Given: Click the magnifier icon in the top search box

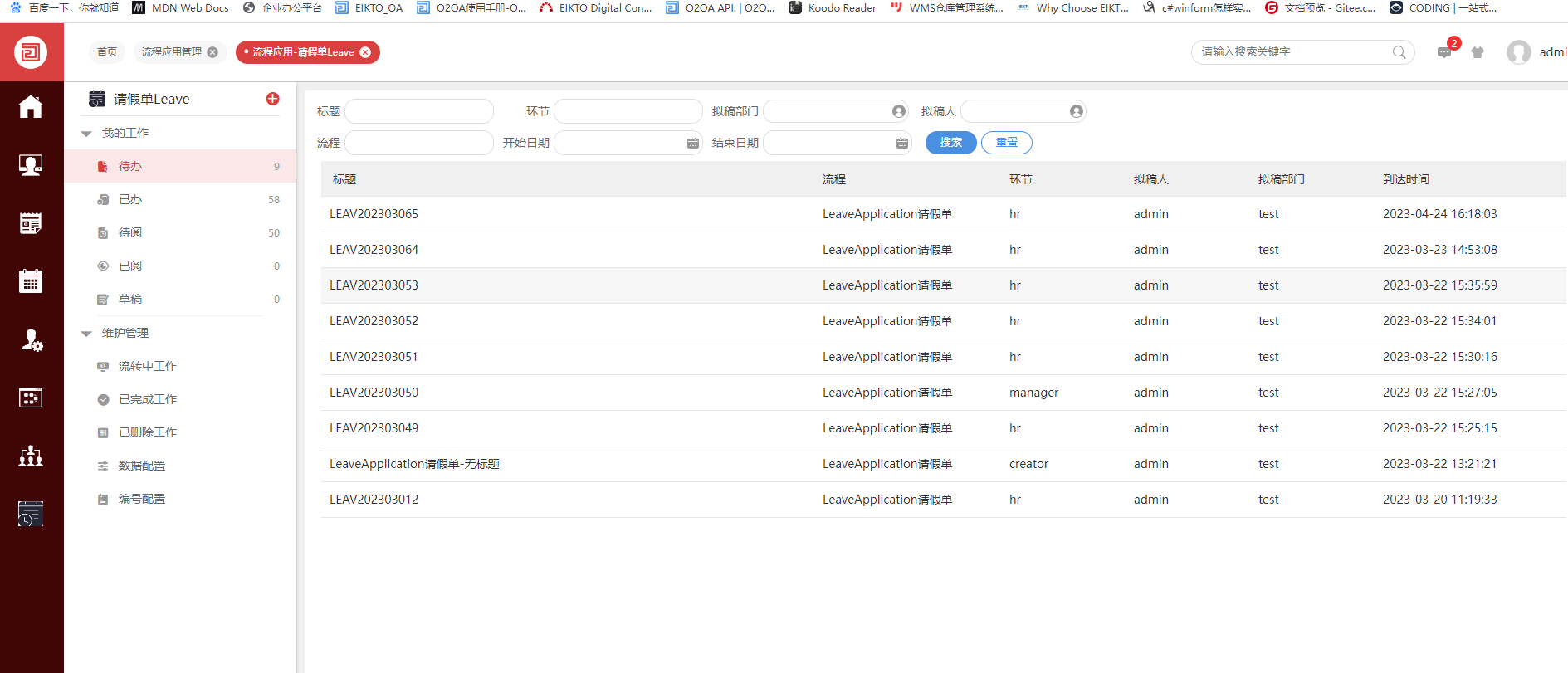Looking at the screenshot, I should pyautogui.click(x=1399, y=52).
